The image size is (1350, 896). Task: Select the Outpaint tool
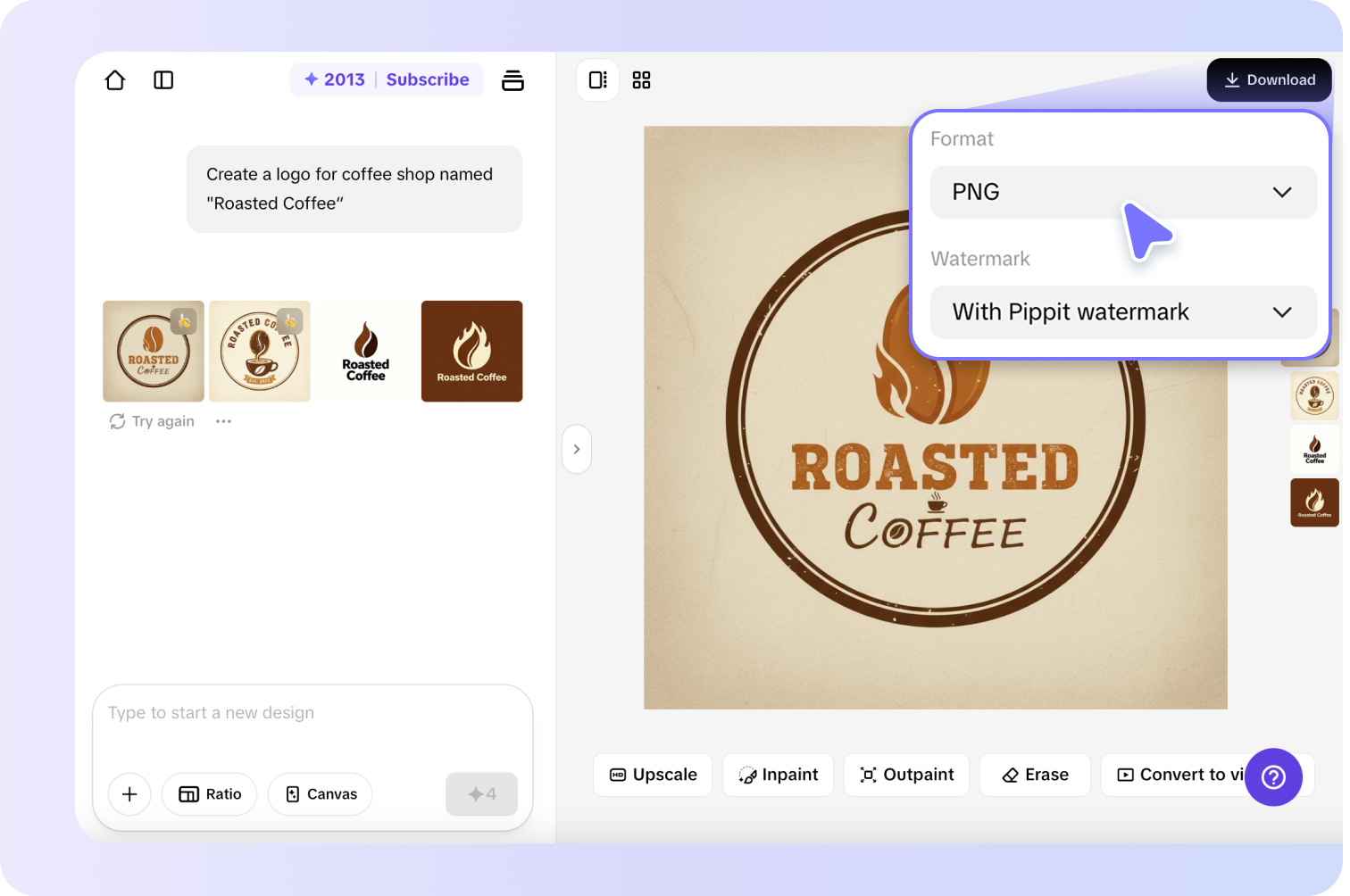click(905, 775)
